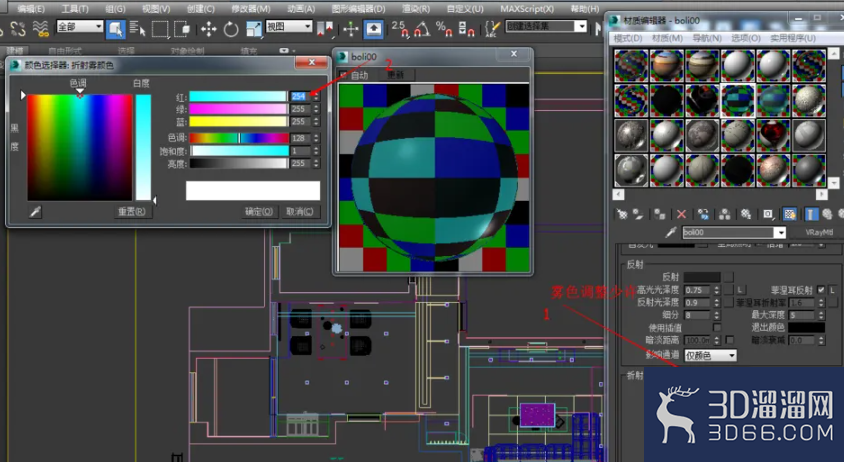Viewport: 844px width, 462px height.
Task: Toggle show background in preview icon
Action: pyautogui.click(x=789, y=214)
